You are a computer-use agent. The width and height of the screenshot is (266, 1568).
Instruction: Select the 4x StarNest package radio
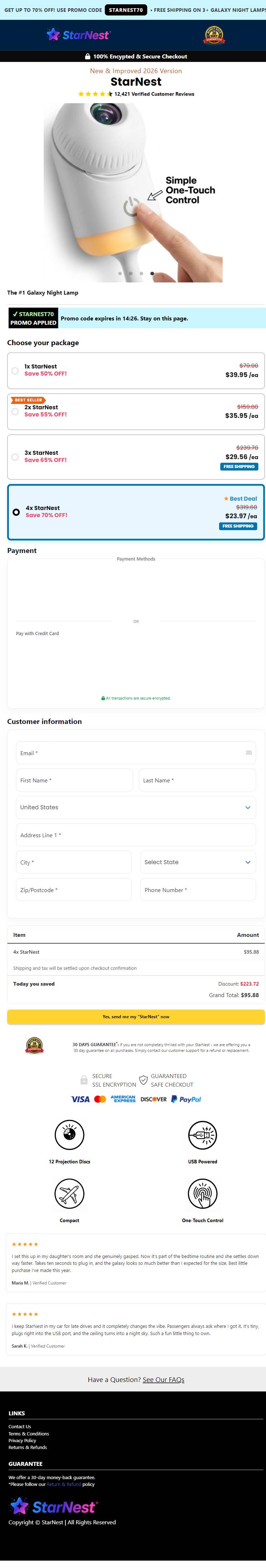(16, 511)
